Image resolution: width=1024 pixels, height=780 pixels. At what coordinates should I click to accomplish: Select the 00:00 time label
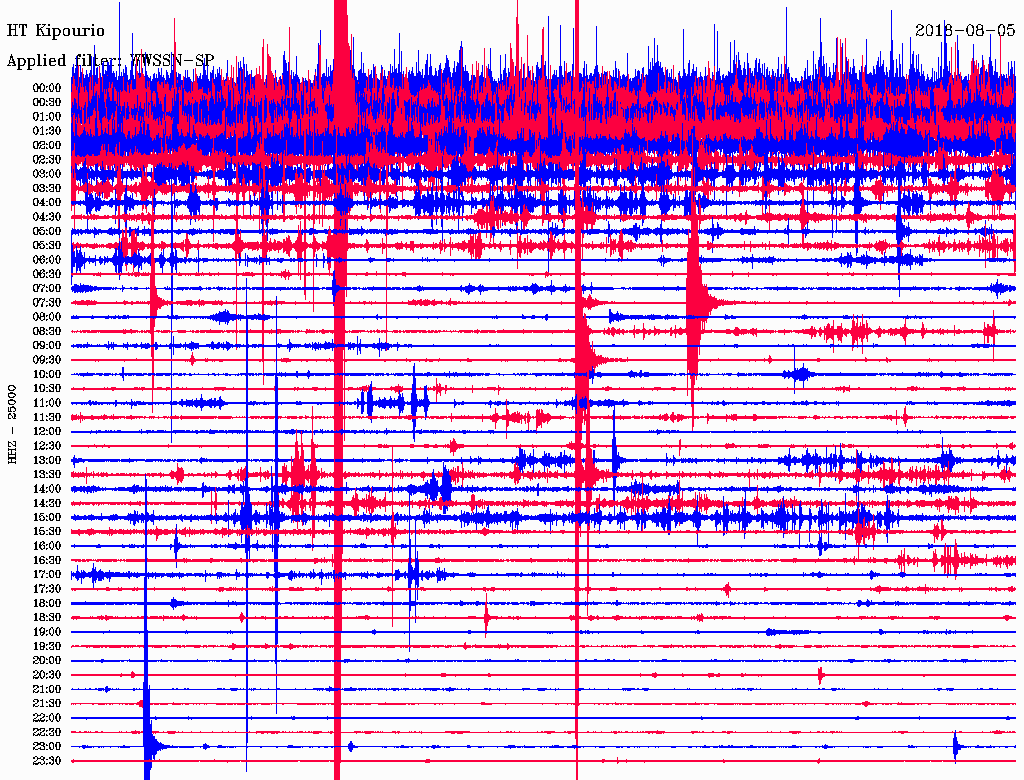[x=47, y=88]
